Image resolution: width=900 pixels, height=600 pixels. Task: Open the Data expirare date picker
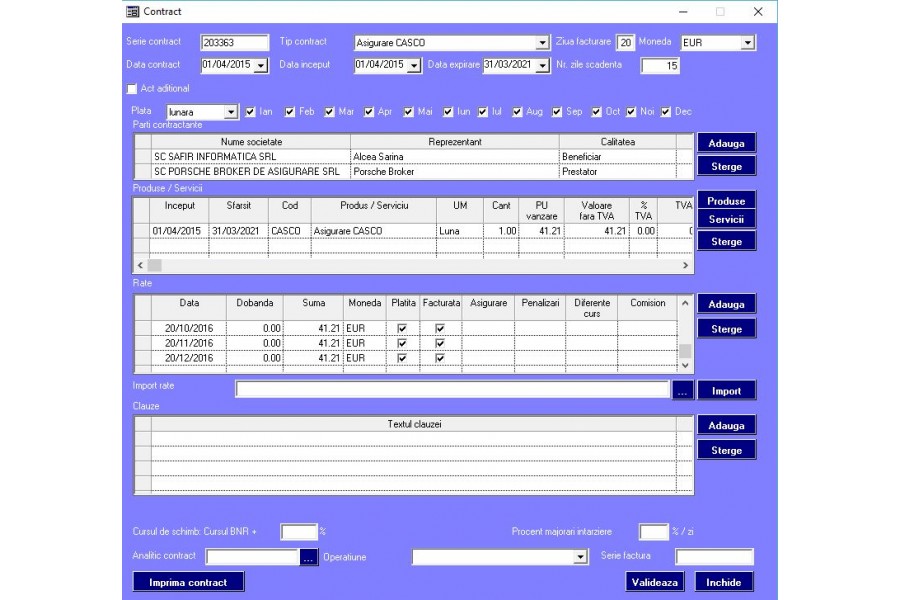pos(543,65)
